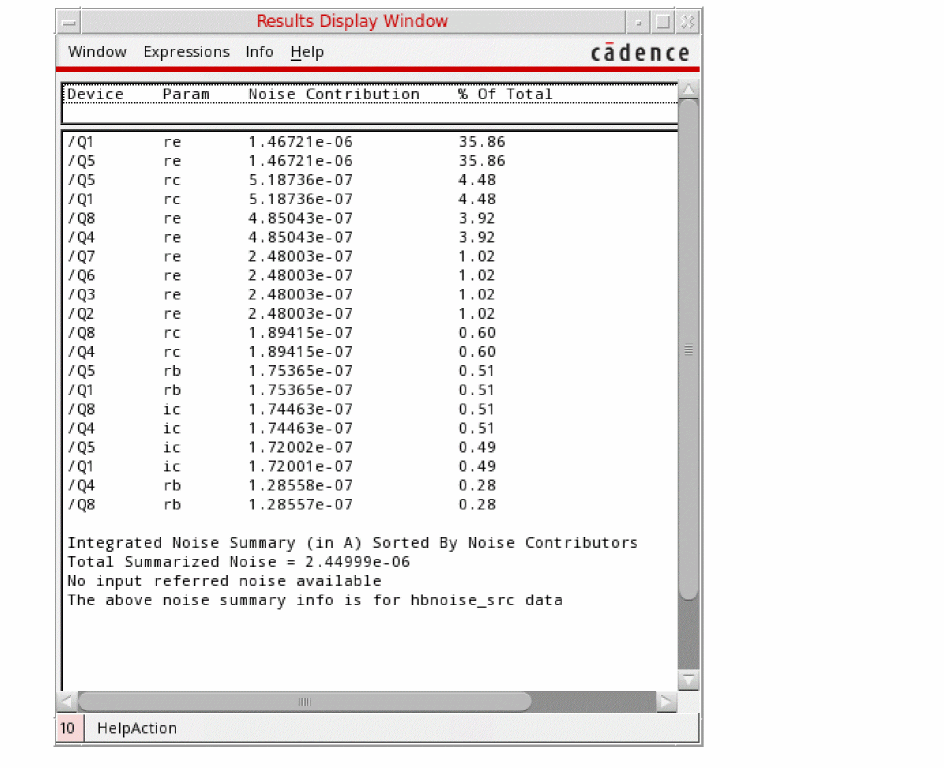Open the Info menu
The height and width of the screenshot is (768, 944).
coord(259,52)
